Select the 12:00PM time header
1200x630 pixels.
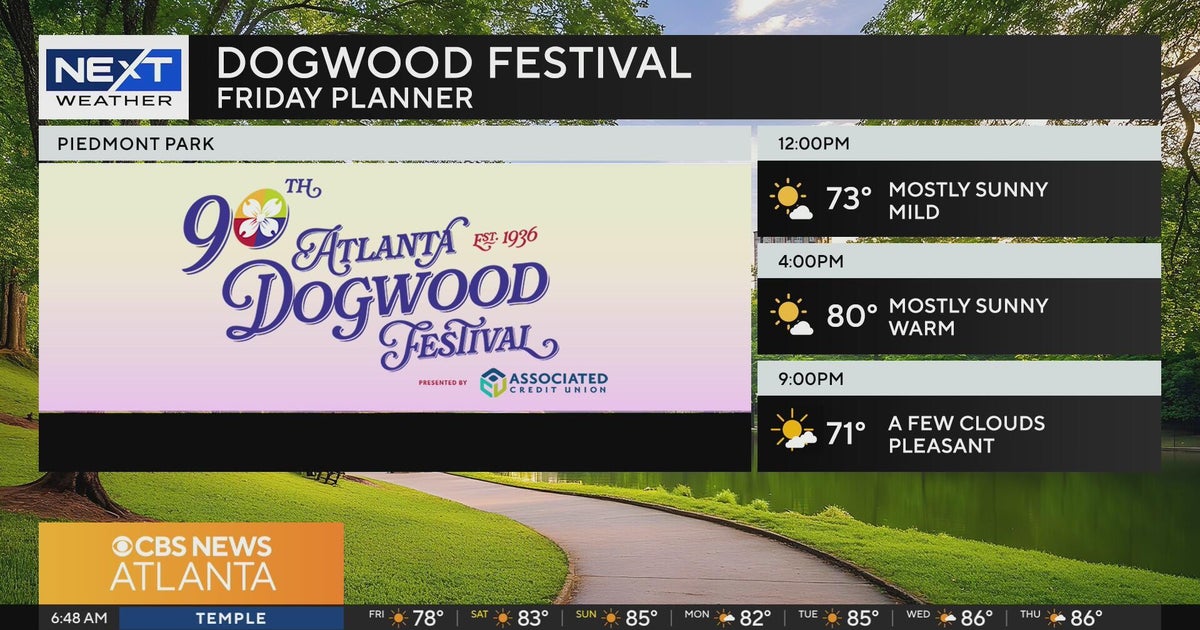(x=814, y=144)
